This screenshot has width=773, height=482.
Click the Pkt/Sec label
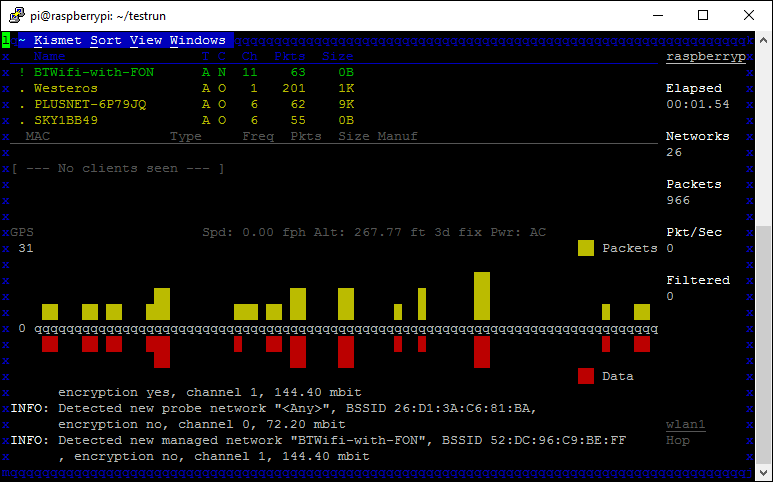pyautogui.click(x=694, y=232)
